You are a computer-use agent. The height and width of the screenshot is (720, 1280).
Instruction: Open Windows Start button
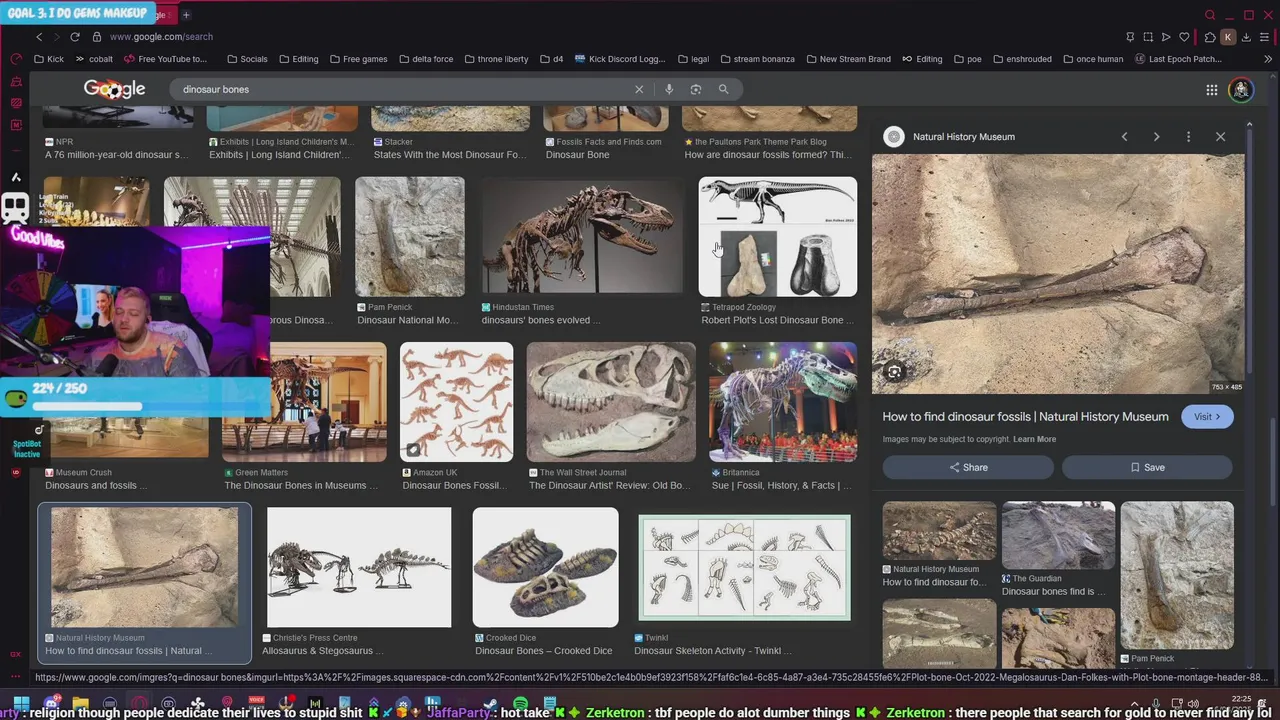[x=21, y=704]
